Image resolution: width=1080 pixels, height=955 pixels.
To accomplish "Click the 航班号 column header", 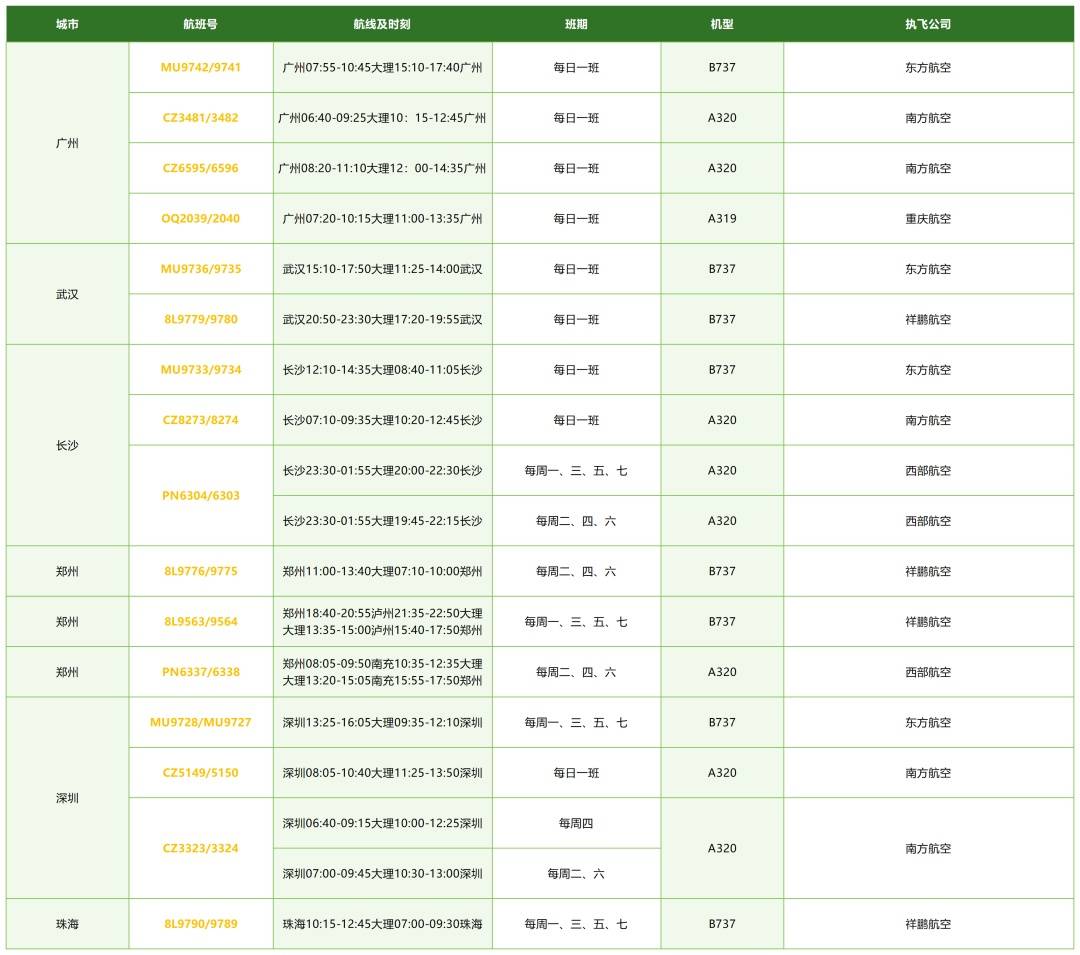I will coord(201,24).
